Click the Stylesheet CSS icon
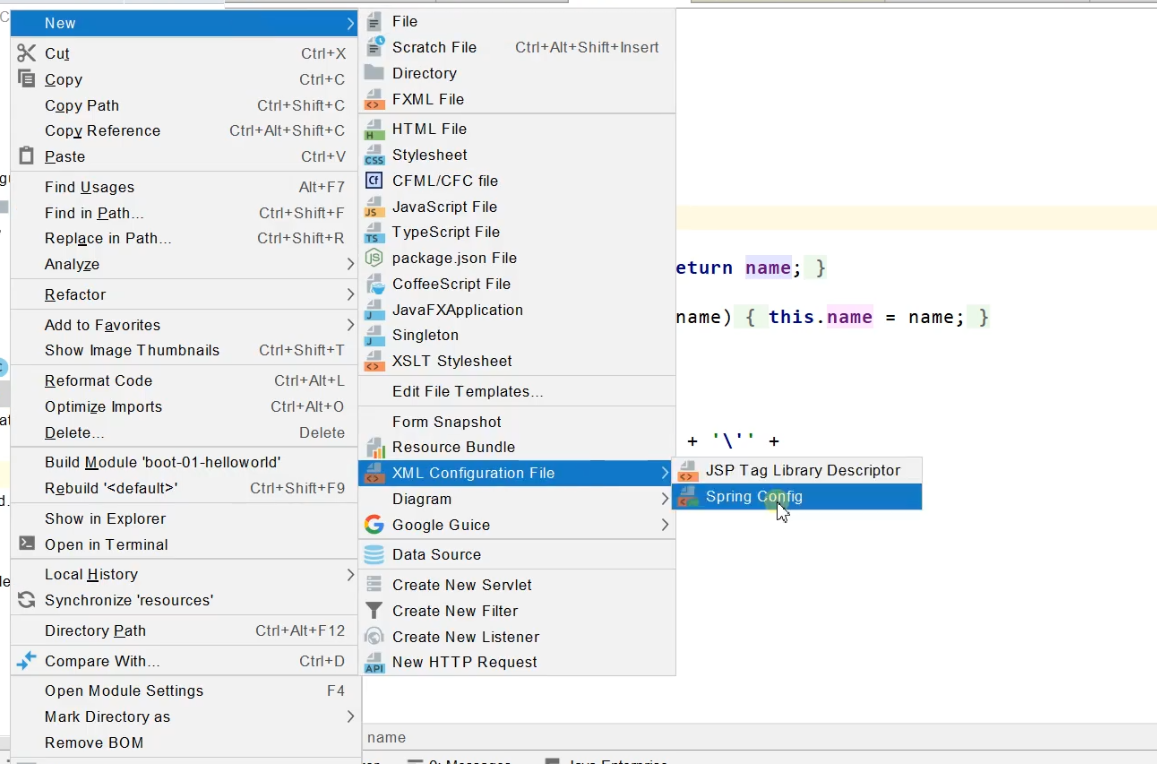Image resolution: width=1157 pixels, height=764 pixels. click(374, 155)
